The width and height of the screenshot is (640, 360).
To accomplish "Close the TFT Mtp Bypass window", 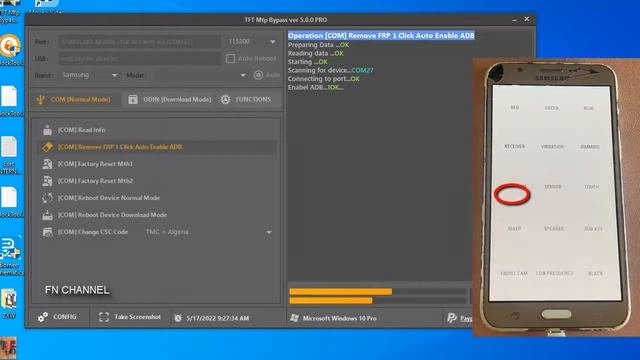I will [x=527, y=19].
